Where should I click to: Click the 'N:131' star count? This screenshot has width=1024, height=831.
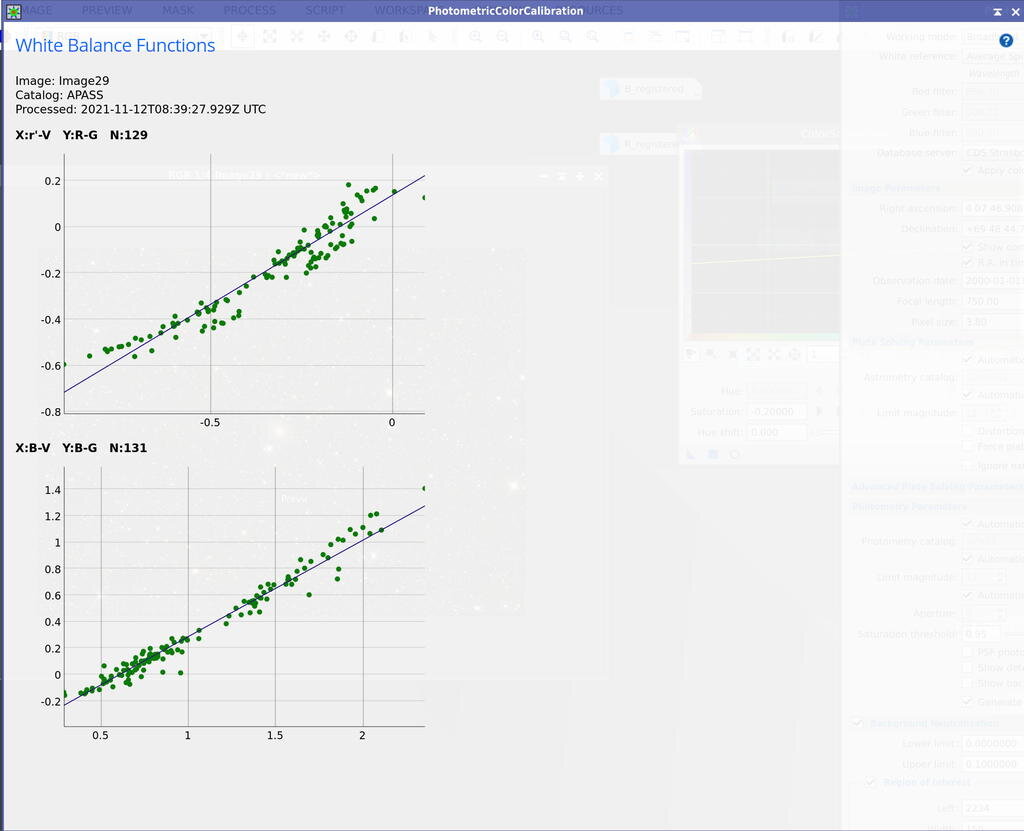[128, 448]
